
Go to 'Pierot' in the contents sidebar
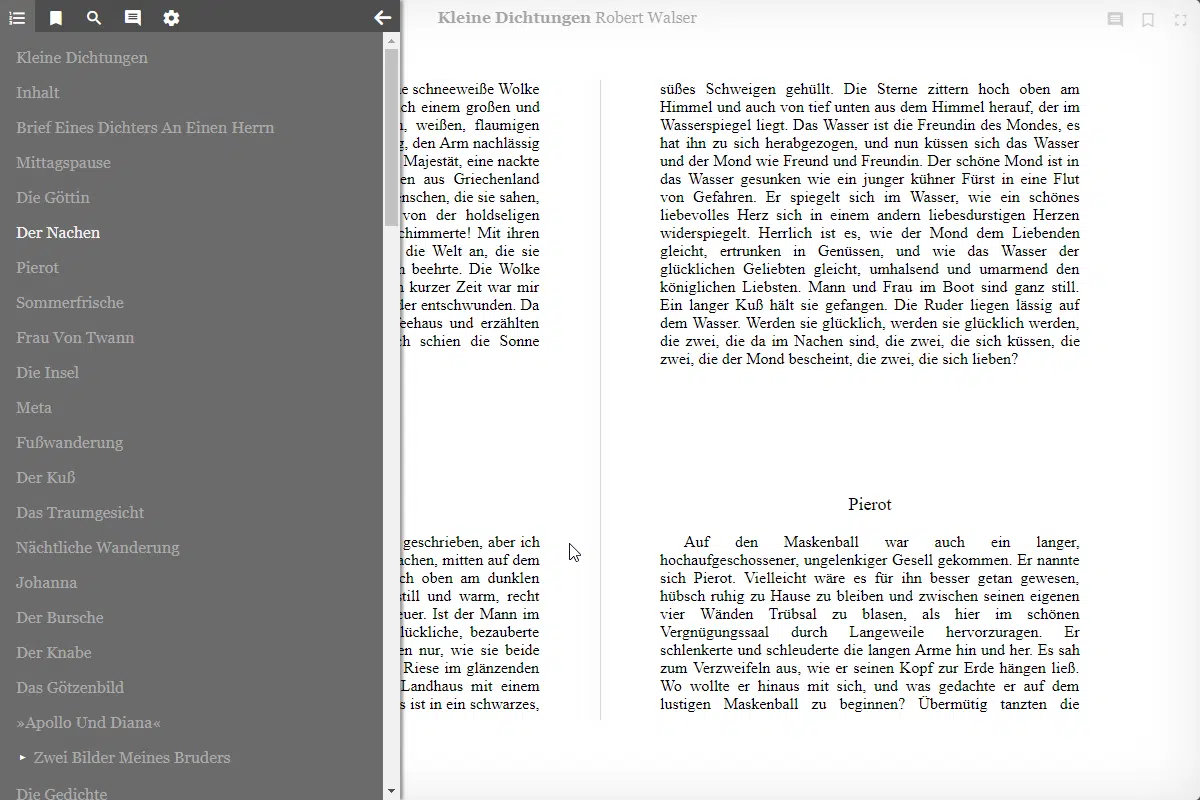(37, 267)
